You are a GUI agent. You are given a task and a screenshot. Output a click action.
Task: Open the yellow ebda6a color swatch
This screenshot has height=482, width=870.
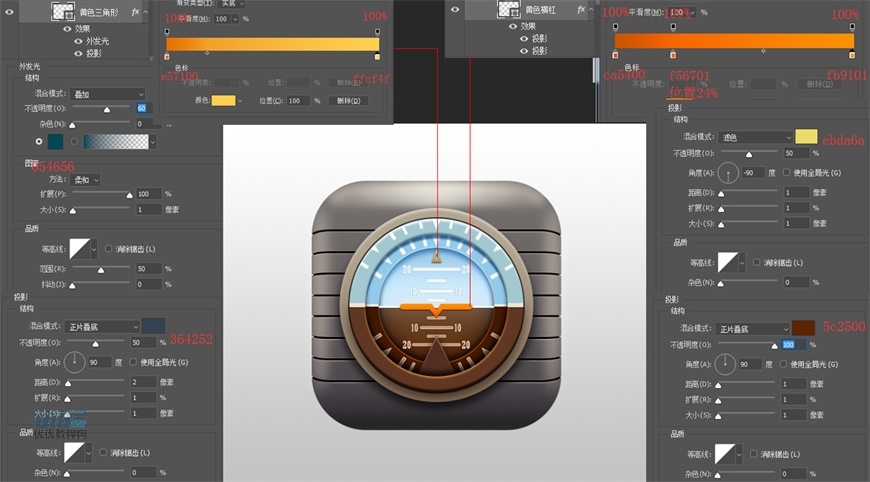click(806, 136)
